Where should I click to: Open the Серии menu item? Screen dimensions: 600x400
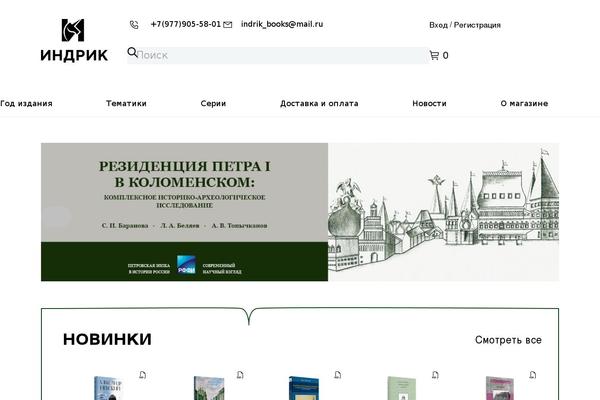[x=213, y=103]
